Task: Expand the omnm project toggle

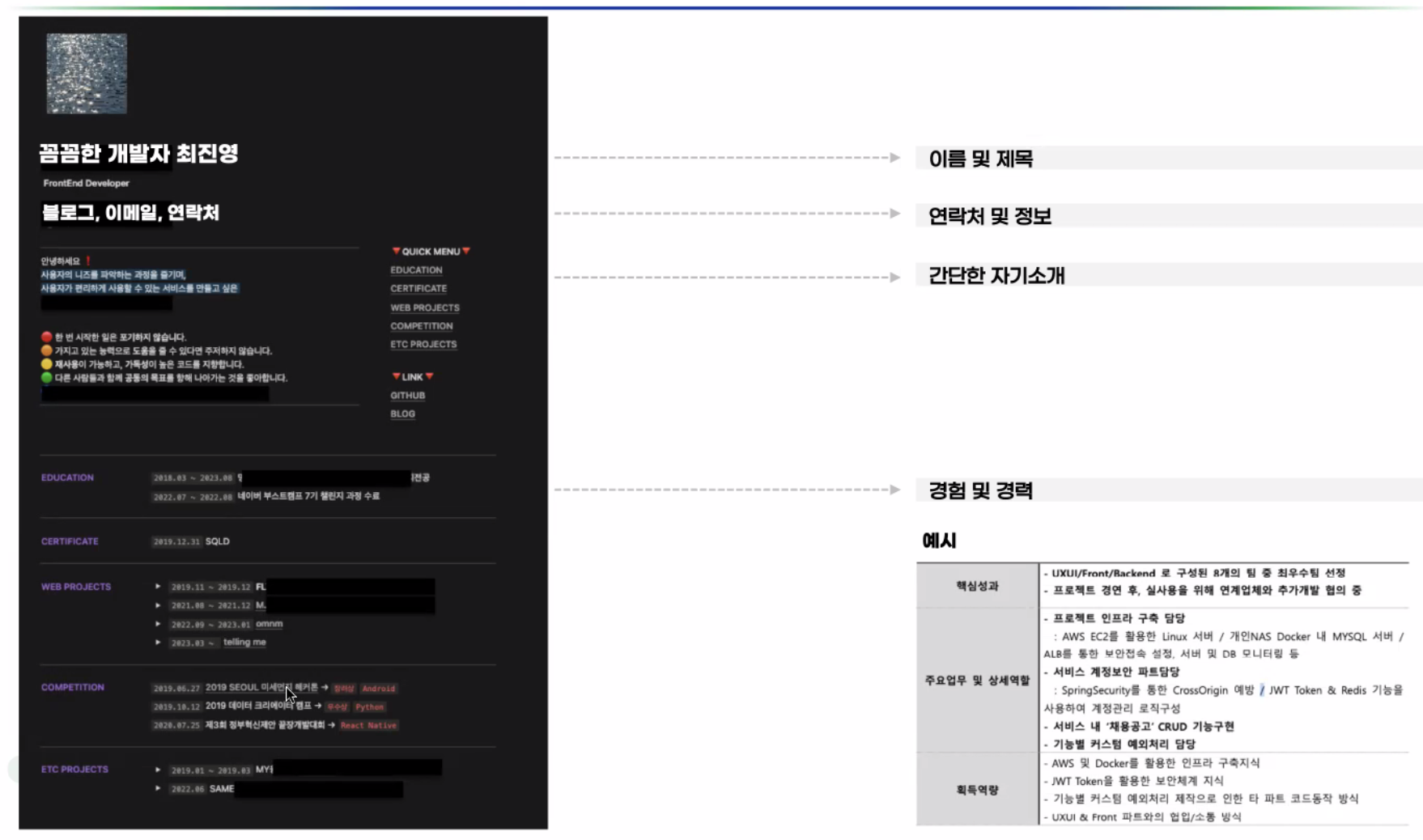Action: pos(157,623)
